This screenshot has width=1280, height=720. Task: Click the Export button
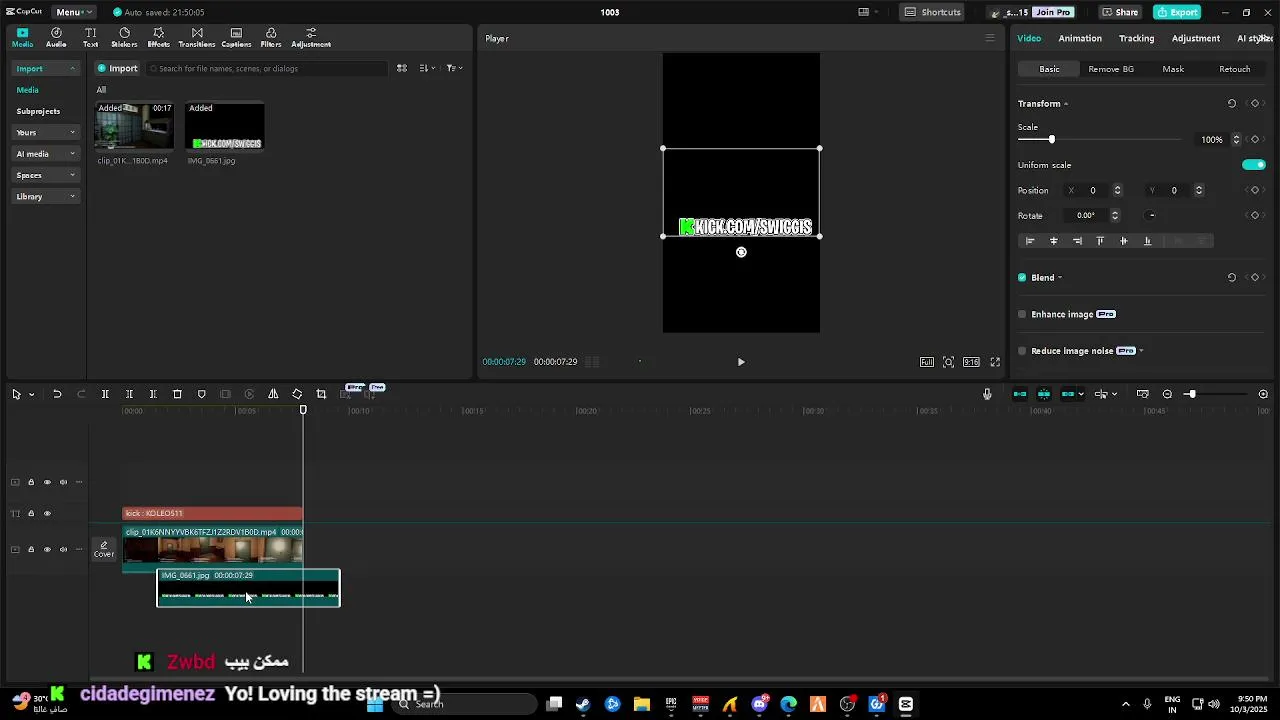coord(1177,12)
